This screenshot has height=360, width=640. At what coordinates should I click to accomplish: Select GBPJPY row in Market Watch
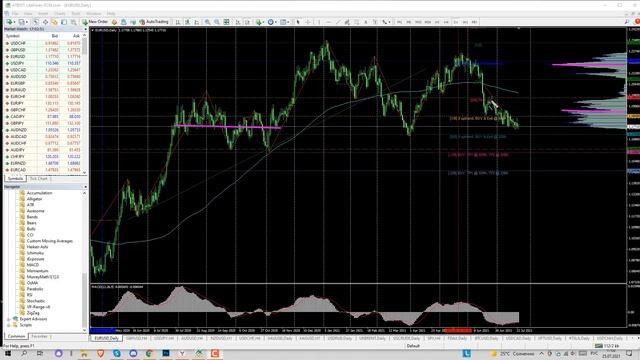pos(43,123)
